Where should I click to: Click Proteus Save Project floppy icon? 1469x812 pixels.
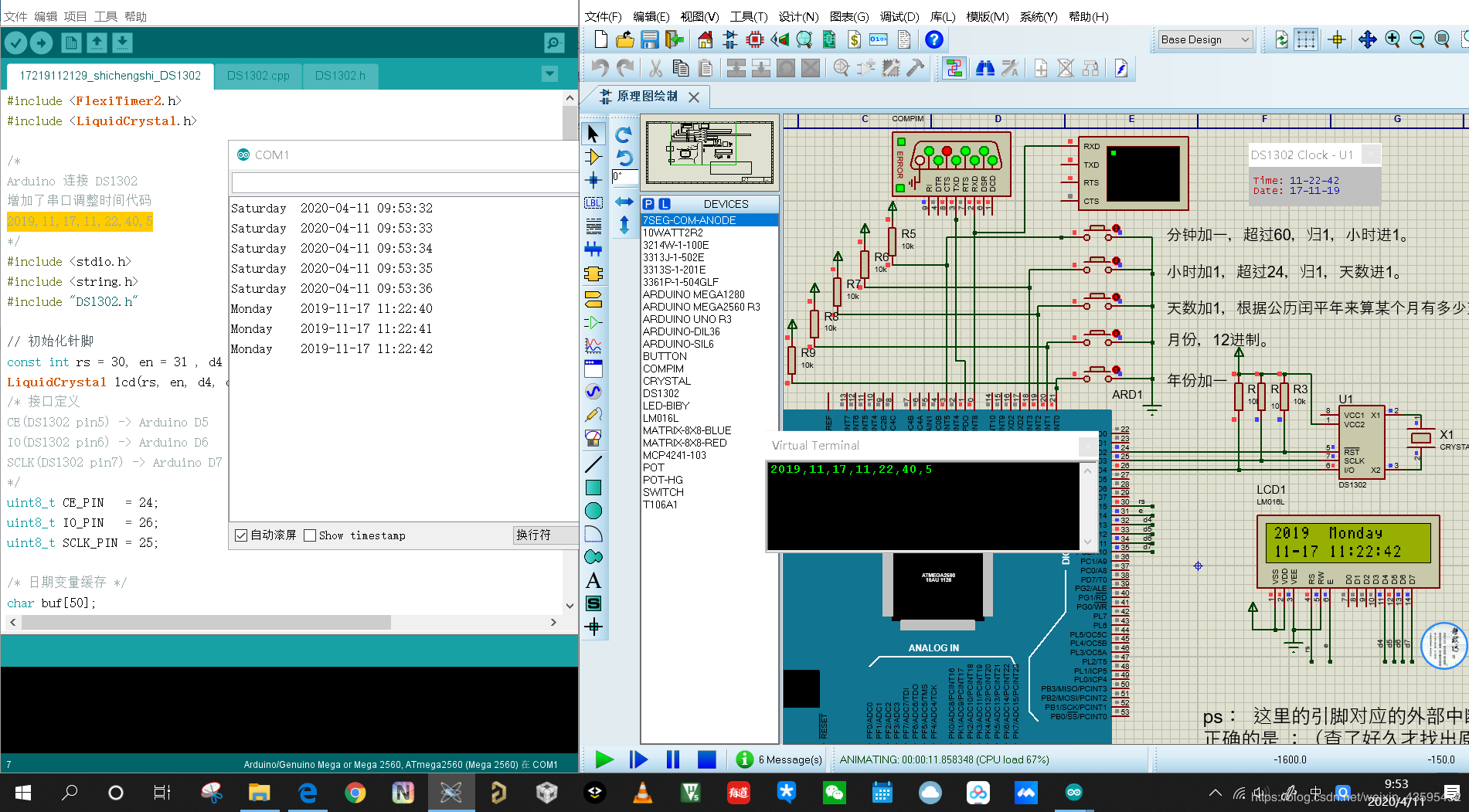(650, 39)
